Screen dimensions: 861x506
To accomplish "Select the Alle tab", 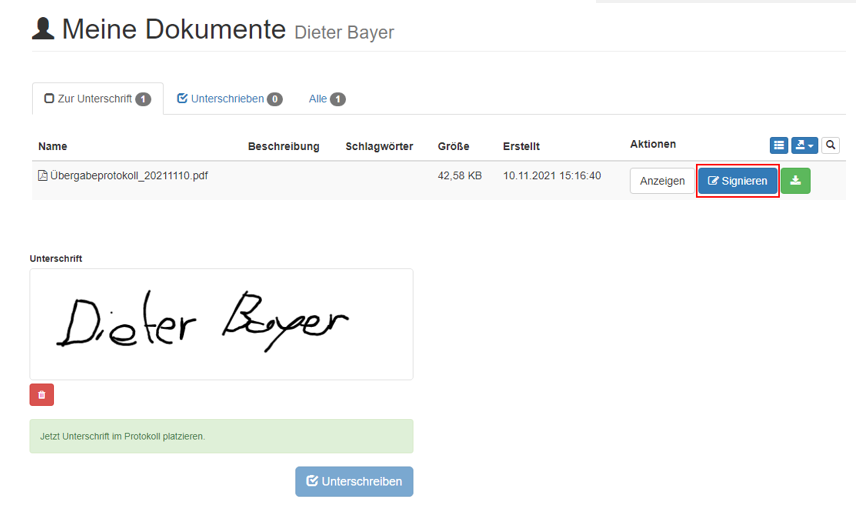I will (326, 99).
